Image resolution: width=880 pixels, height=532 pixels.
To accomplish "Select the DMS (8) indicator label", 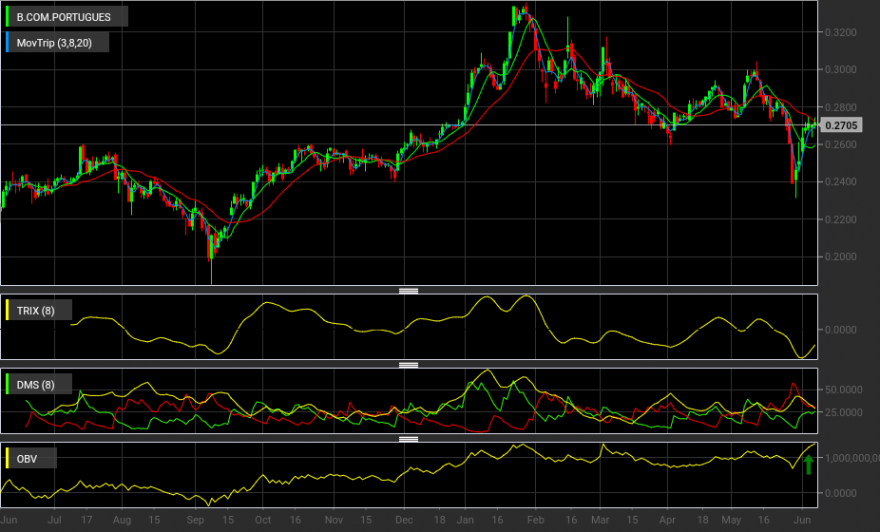I will pyautogui.click(x=35, y=385).
